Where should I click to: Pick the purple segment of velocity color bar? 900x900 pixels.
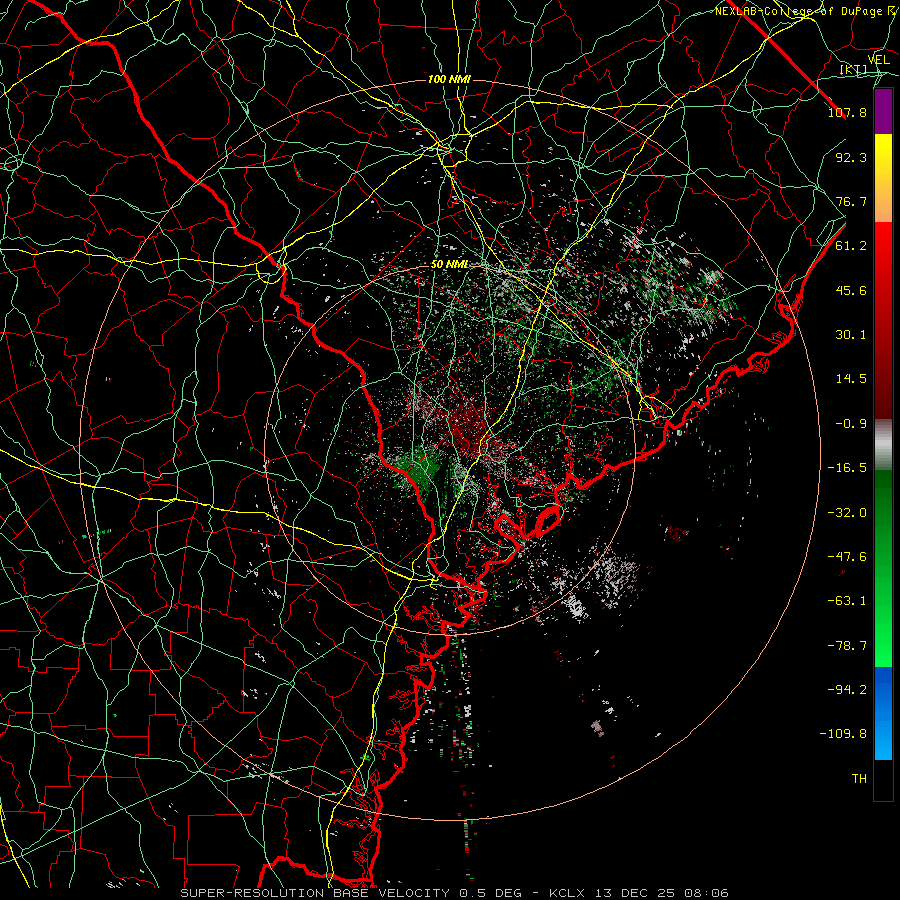click(x=883, y=112)
